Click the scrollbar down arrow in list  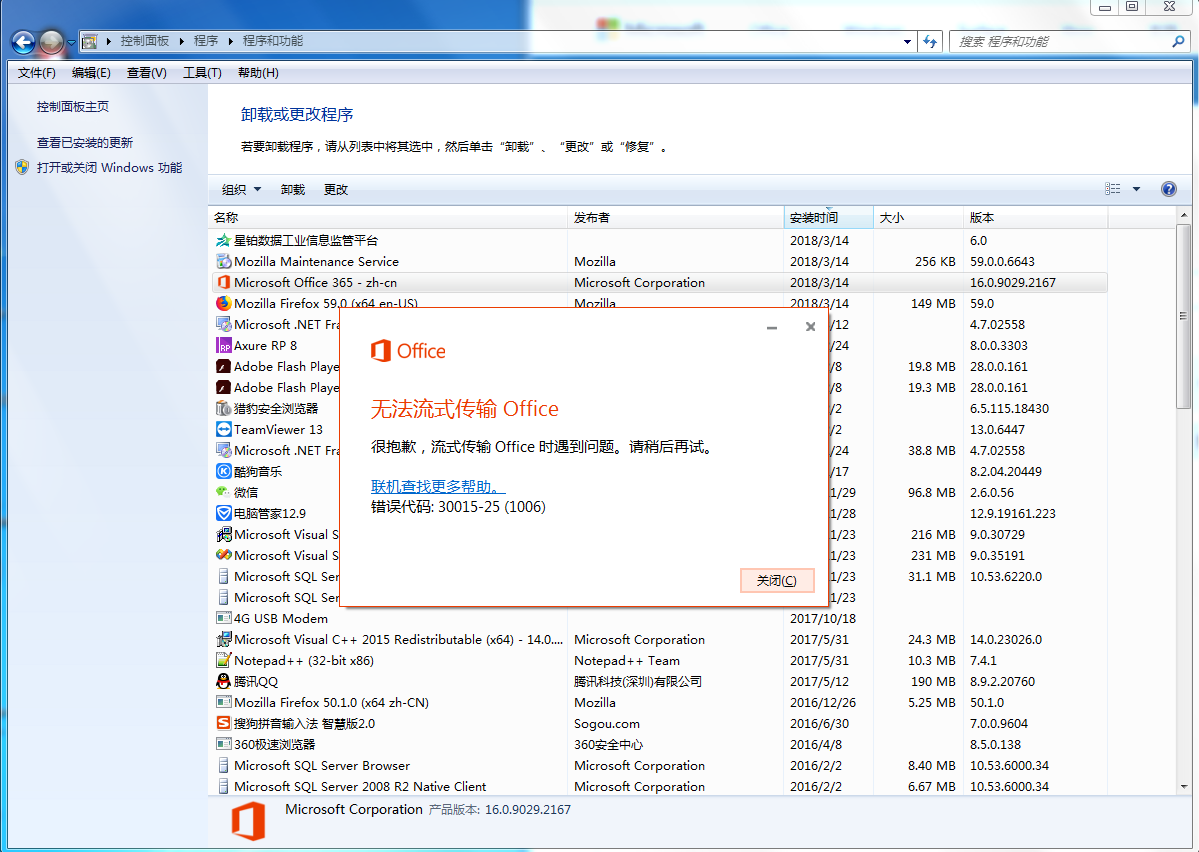(1184, 787)
